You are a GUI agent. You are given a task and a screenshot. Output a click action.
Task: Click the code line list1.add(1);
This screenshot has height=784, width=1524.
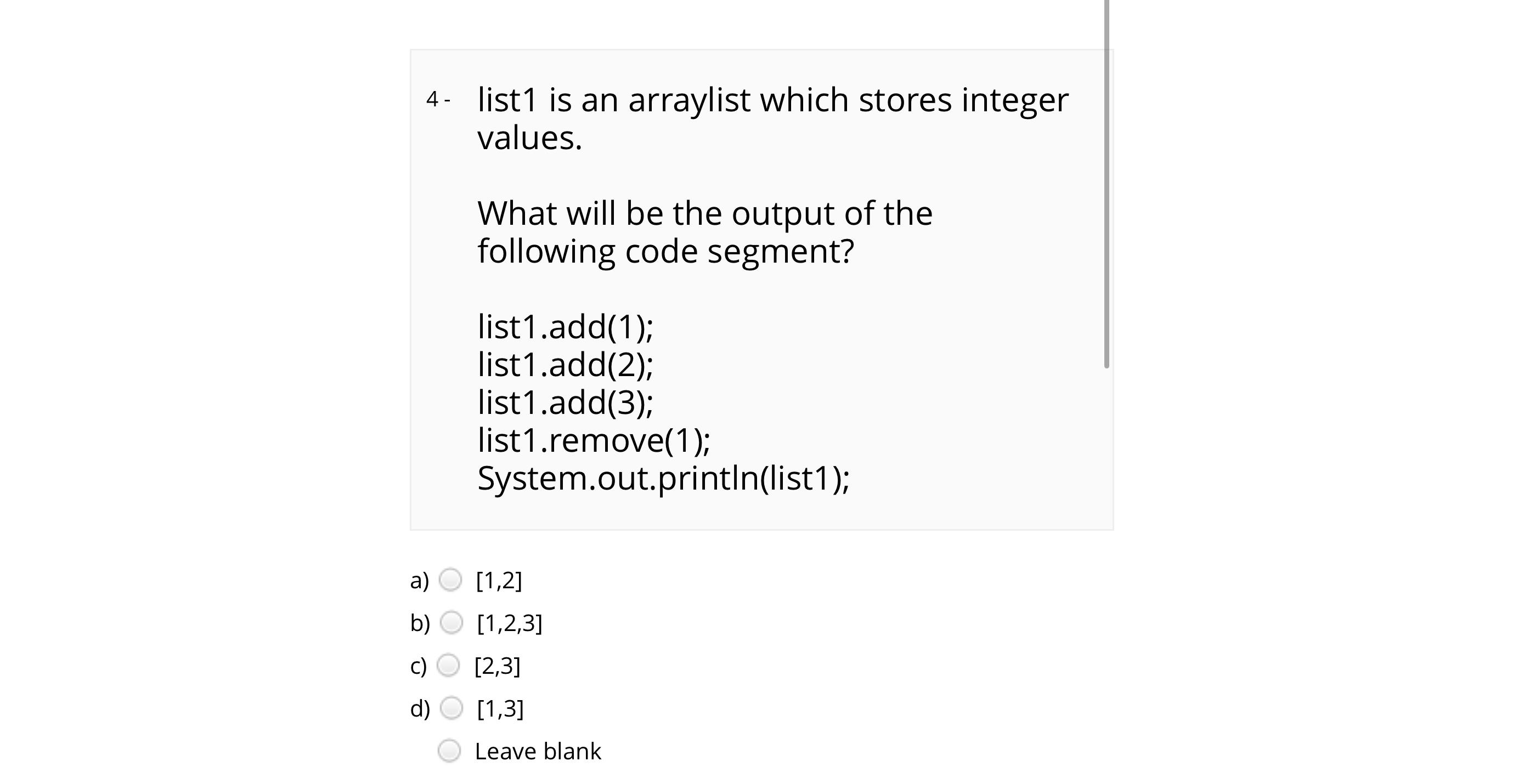[565, 326]
